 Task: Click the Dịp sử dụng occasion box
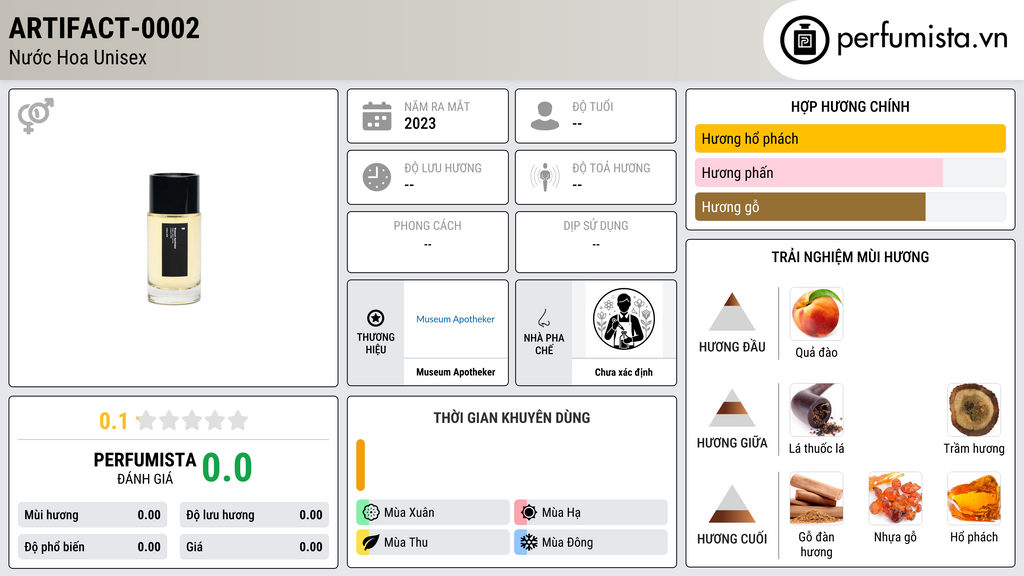coord(596,242)
